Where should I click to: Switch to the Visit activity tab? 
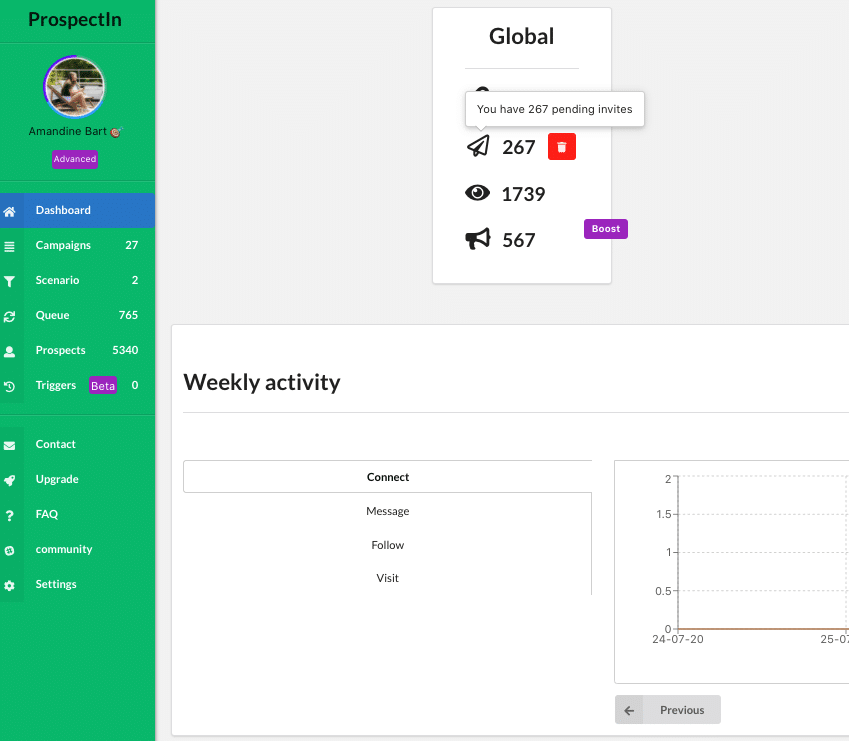point(388,578)
